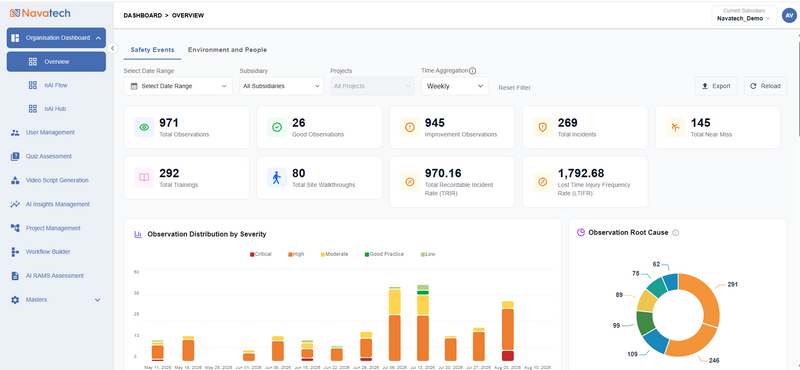Open the Select Date Range dropdown

pyautogui.click(x=178, y=86)
